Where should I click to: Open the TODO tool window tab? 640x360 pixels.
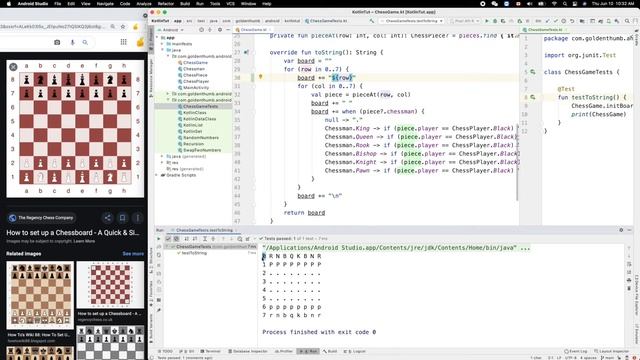[x=166, y=351]
